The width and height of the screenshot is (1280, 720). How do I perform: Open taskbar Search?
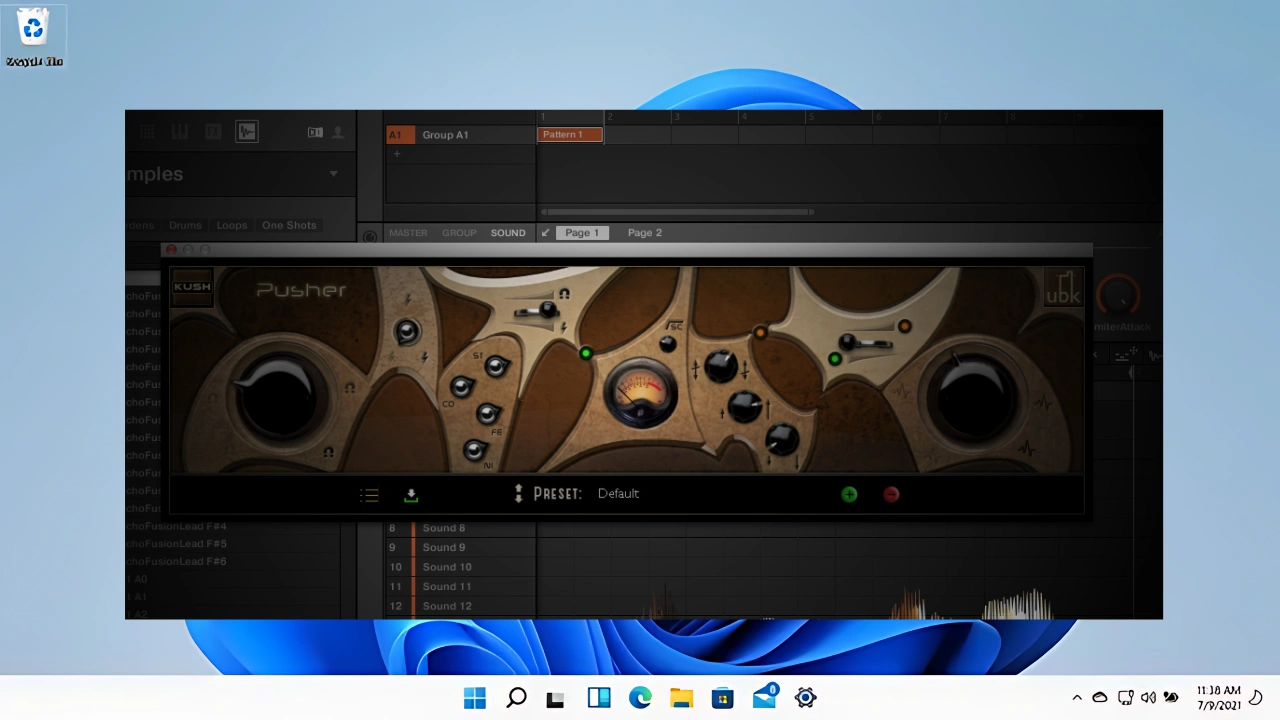(x=516, y=698)
